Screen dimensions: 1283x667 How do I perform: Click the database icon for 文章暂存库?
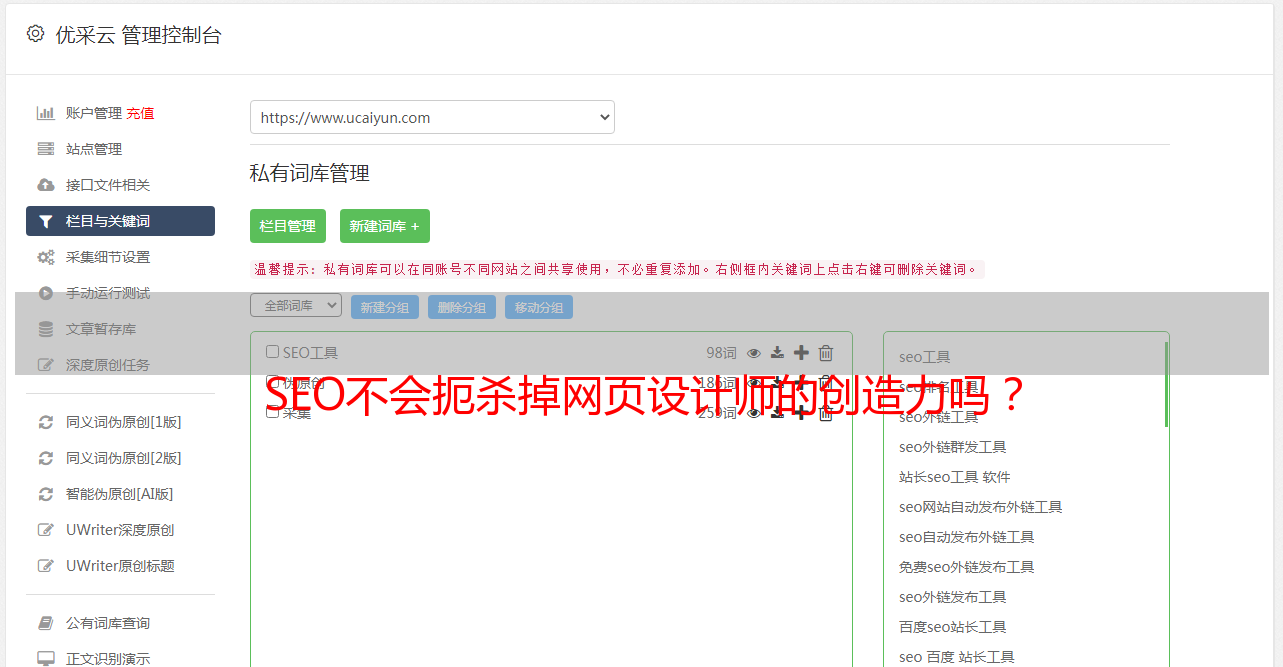click(45, 329)
